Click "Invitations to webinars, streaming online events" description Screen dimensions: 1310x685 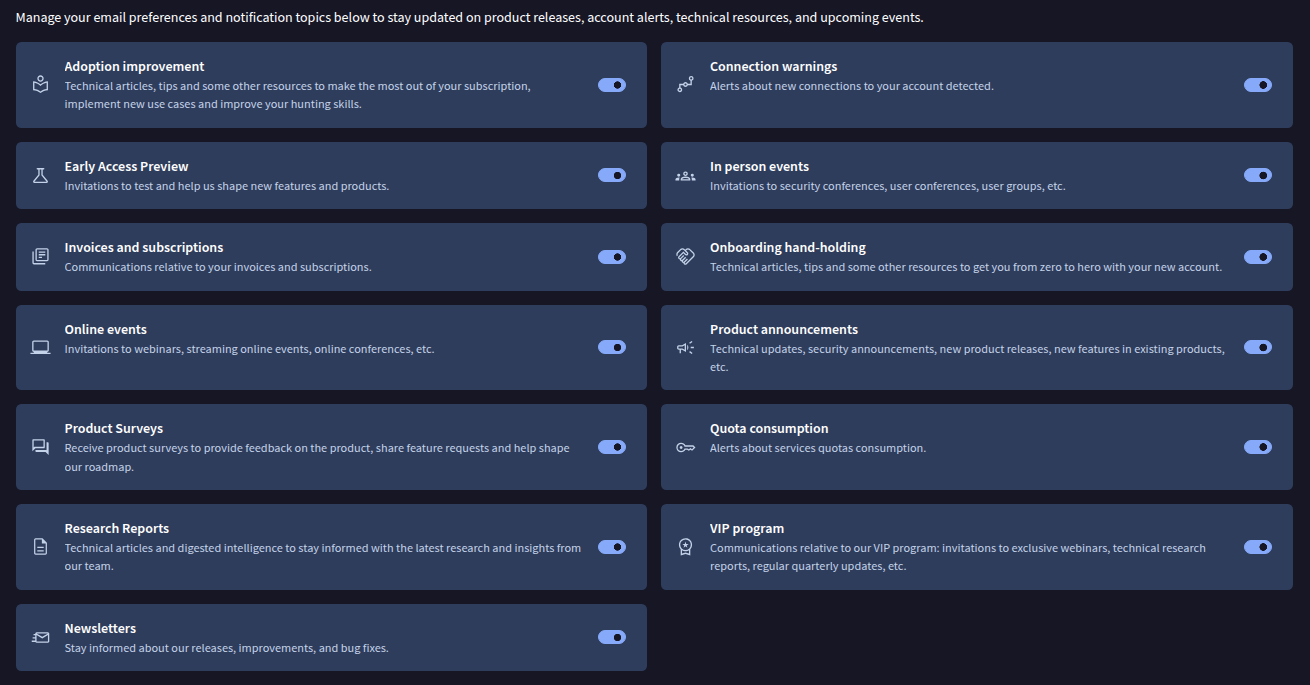[x=250, y=349]
